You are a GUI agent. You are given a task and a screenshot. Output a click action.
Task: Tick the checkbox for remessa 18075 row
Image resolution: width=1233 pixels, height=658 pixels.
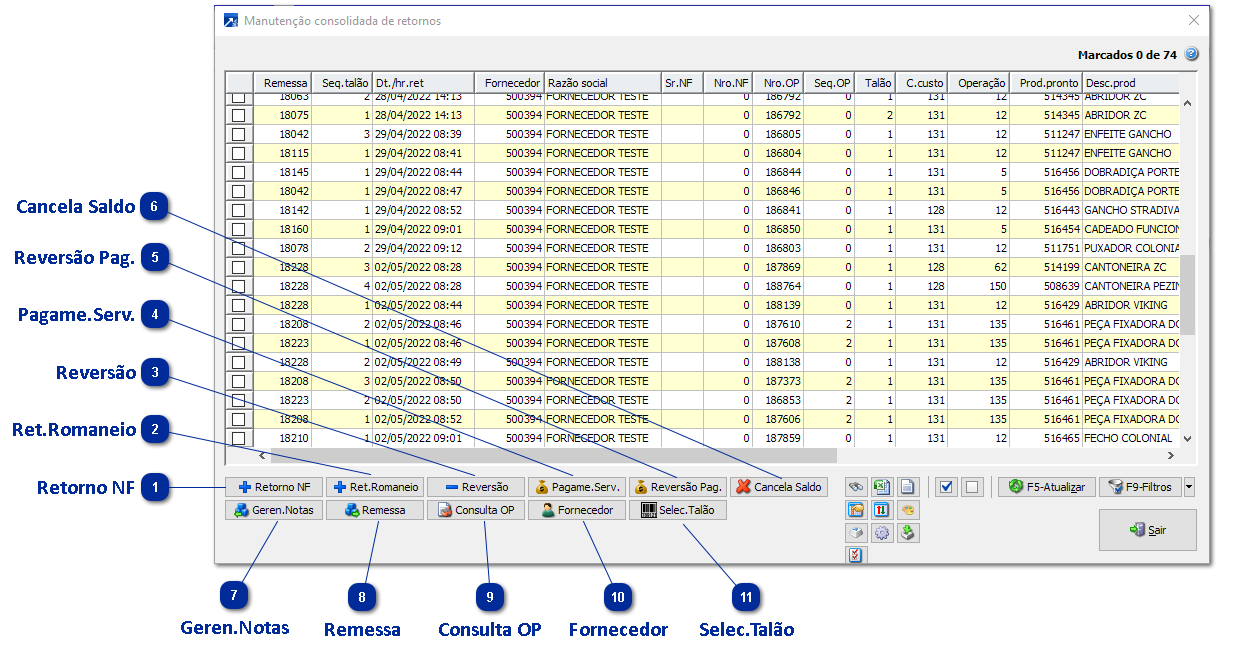(x=238, y=115)
